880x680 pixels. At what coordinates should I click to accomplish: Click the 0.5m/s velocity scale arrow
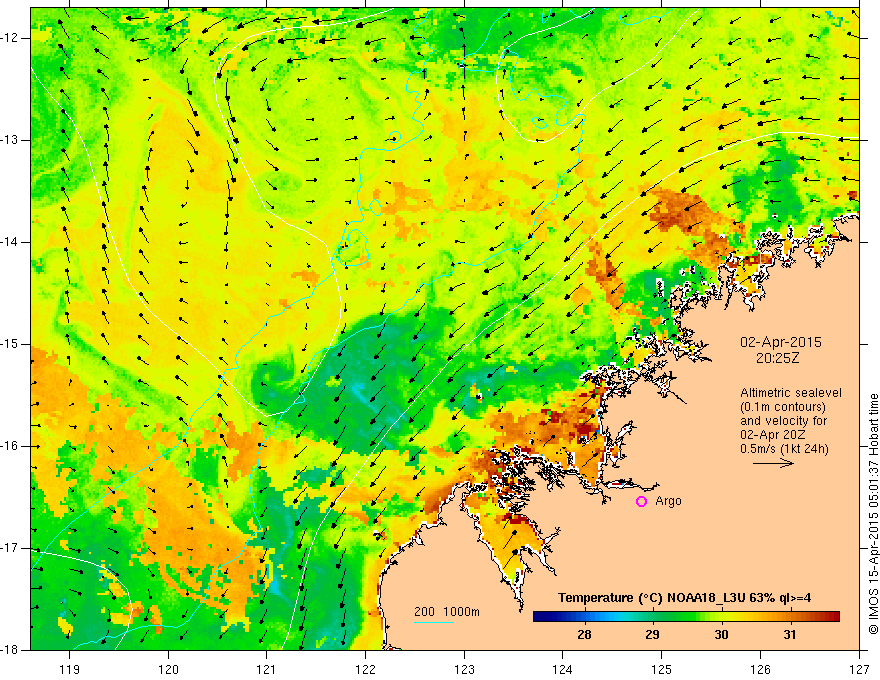[773, 463]
